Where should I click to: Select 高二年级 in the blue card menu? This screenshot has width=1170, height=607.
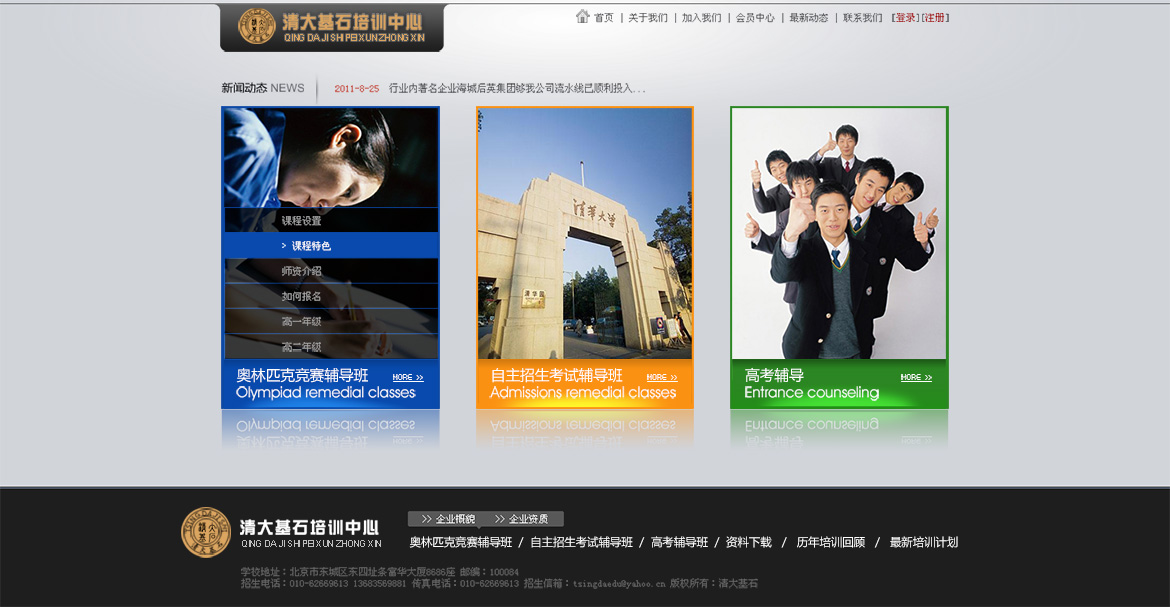point(331,347)
